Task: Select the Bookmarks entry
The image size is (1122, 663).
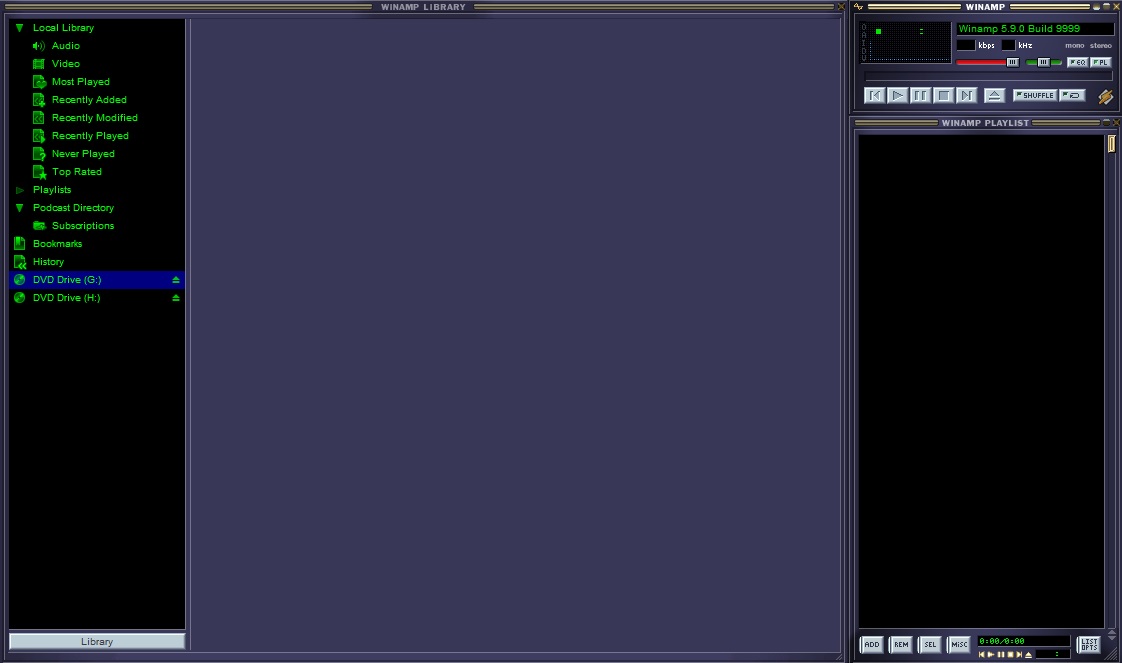Action: pos(57,244)
